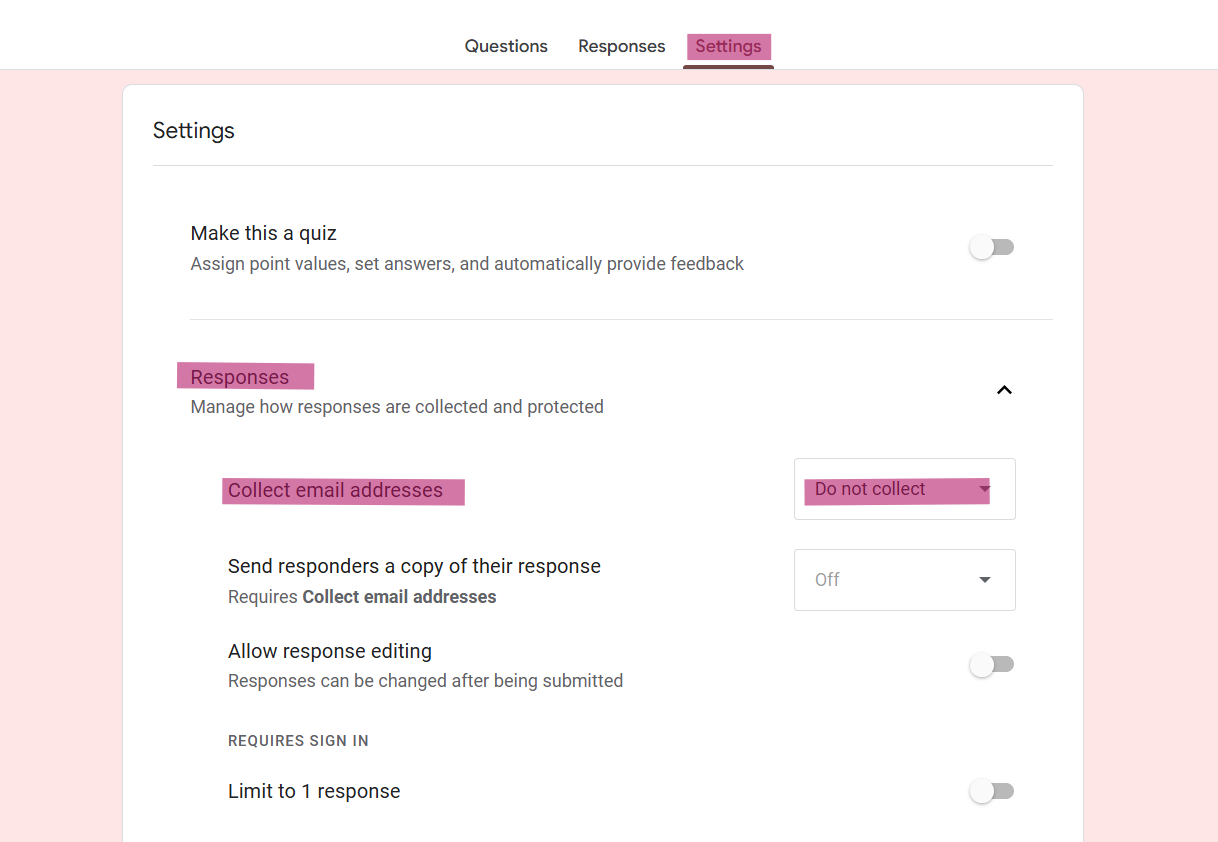The height and width of the screenshot is (842, 1218).
Task: Select the Settings tab
Action: pyautogui.click(x=728, y=47)
